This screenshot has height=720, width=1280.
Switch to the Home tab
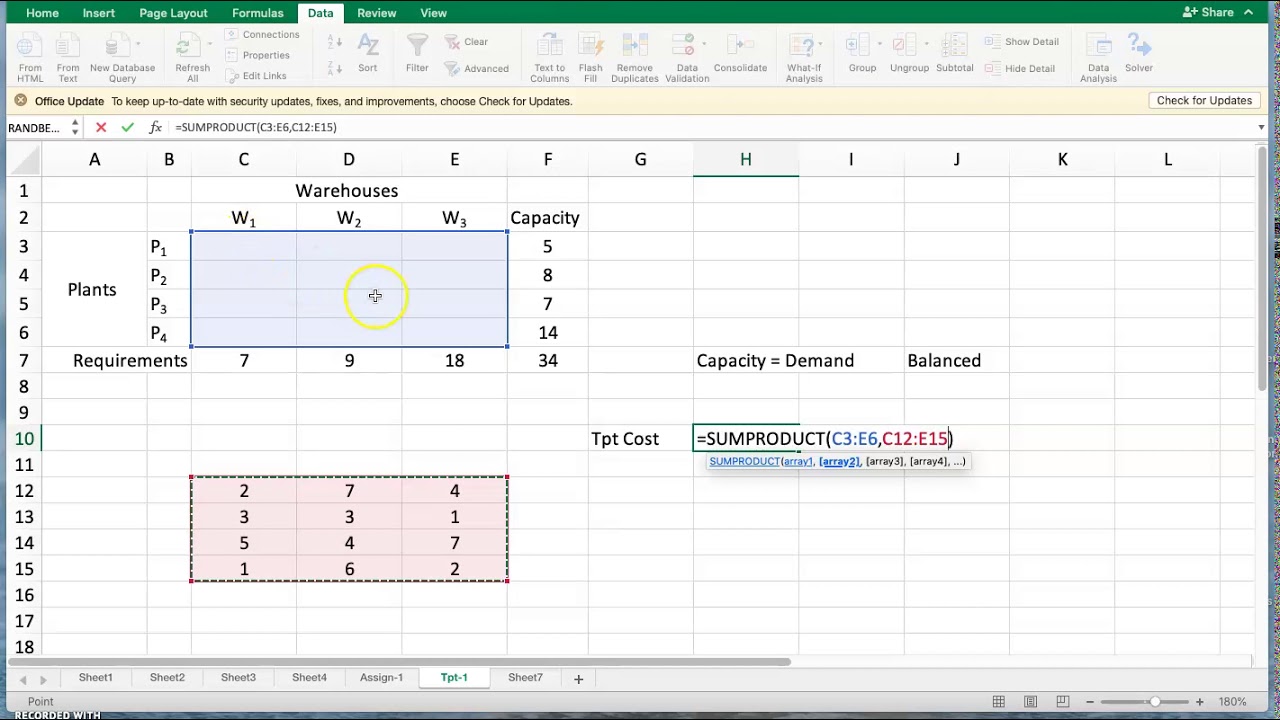click(x=42, y=13)
